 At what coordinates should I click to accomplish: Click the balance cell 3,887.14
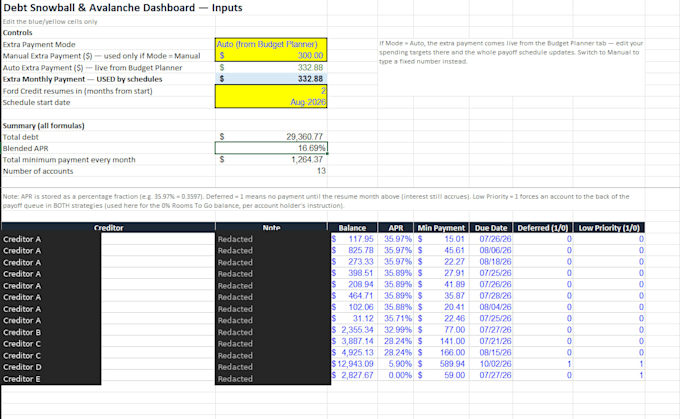pos(352,341)
